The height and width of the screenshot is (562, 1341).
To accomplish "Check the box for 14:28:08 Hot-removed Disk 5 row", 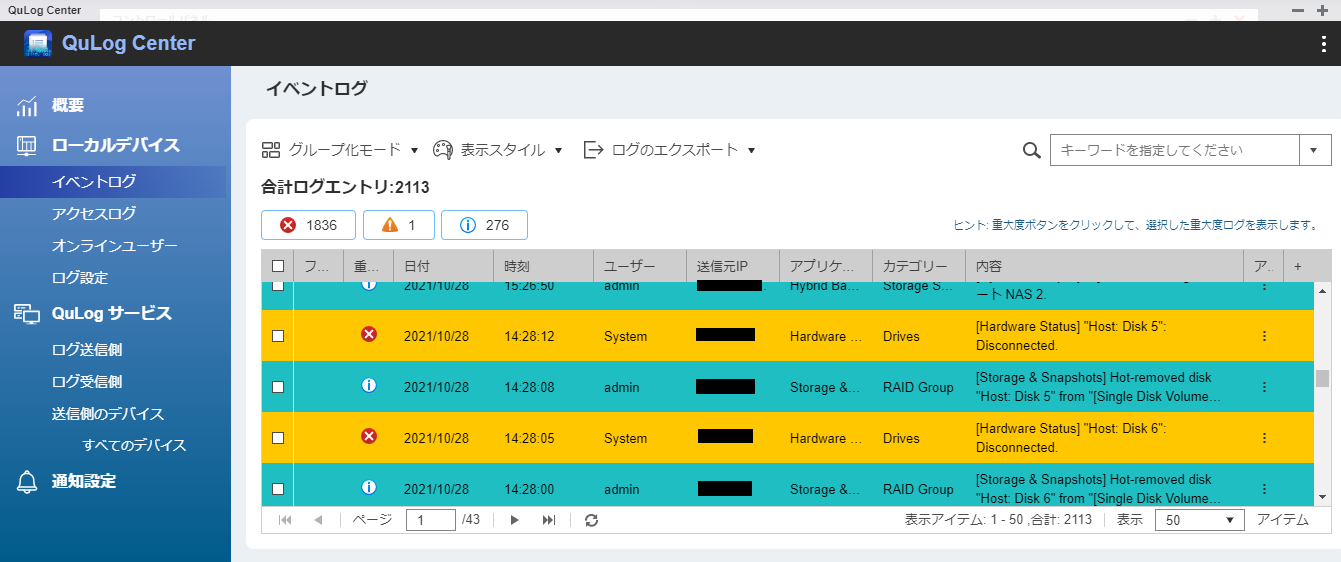I will point(278,387).
